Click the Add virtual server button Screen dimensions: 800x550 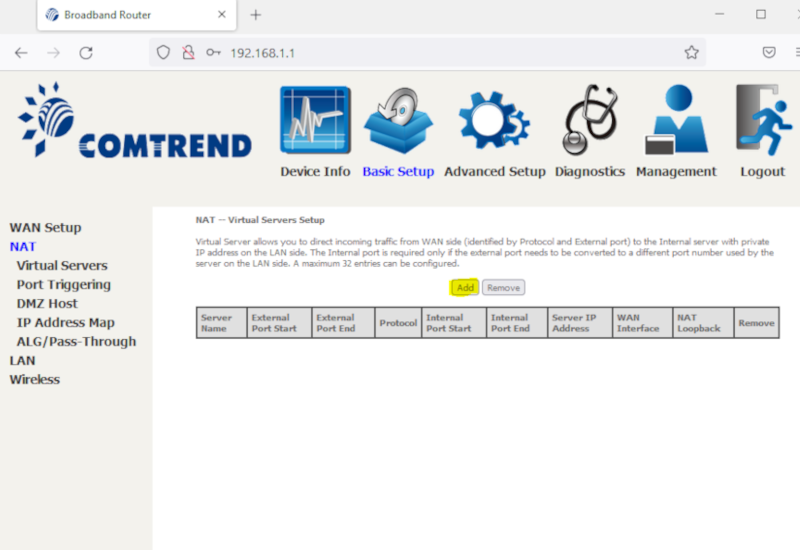click(465, 288)
